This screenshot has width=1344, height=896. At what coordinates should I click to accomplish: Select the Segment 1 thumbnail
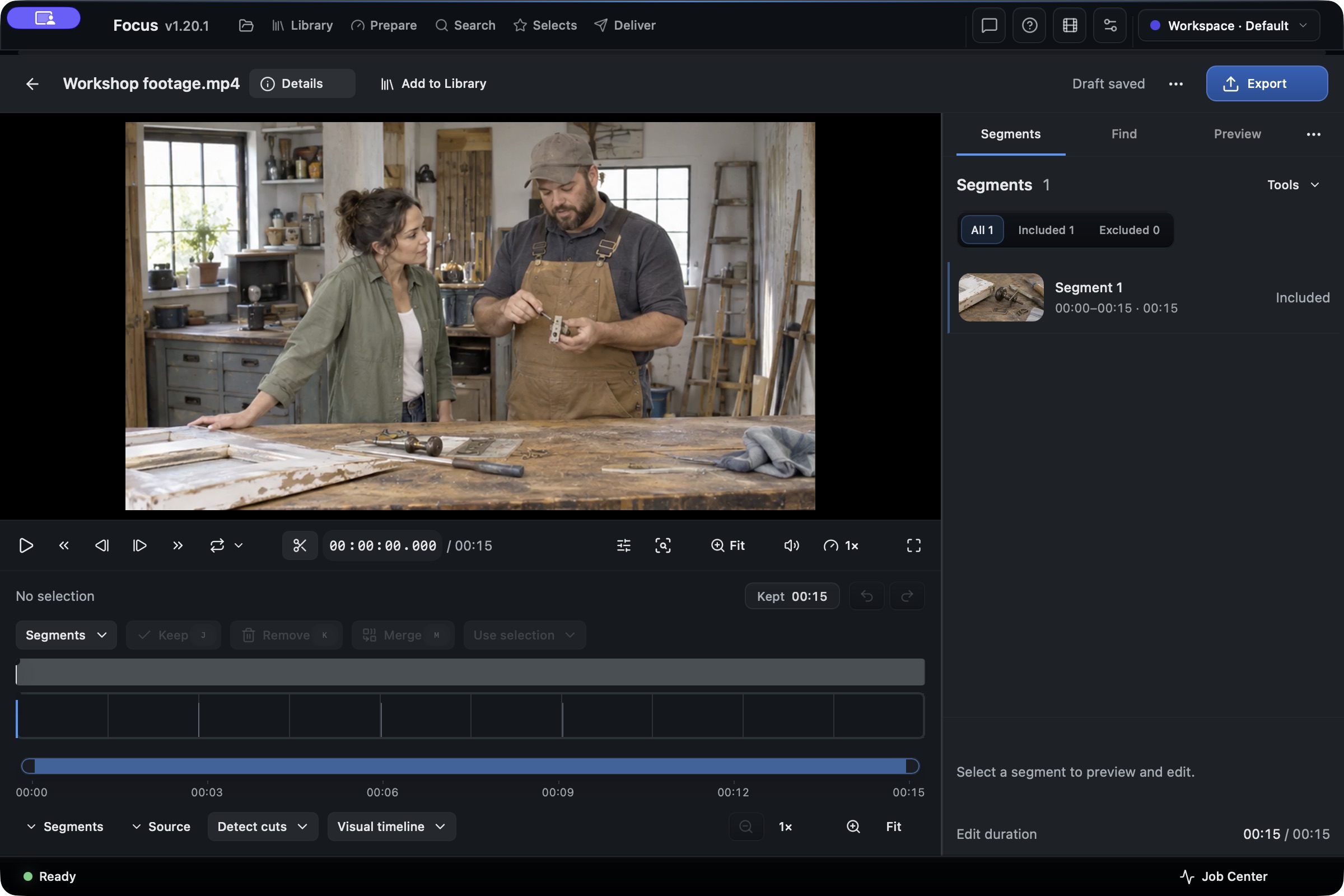click(x=1001, y=297)
